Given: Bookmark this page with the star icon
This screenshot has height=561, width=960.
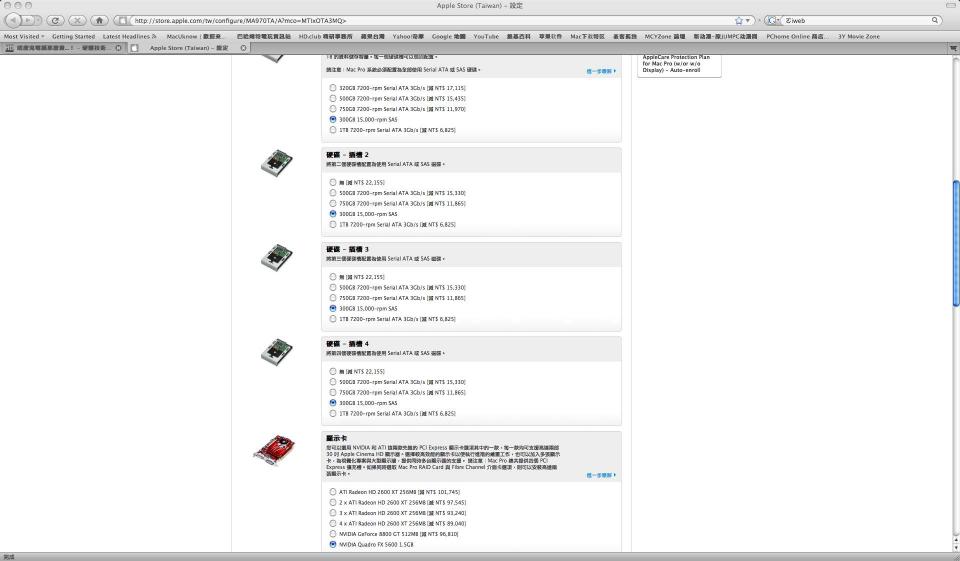Looking at the screenshot, I should click(739, 20).
